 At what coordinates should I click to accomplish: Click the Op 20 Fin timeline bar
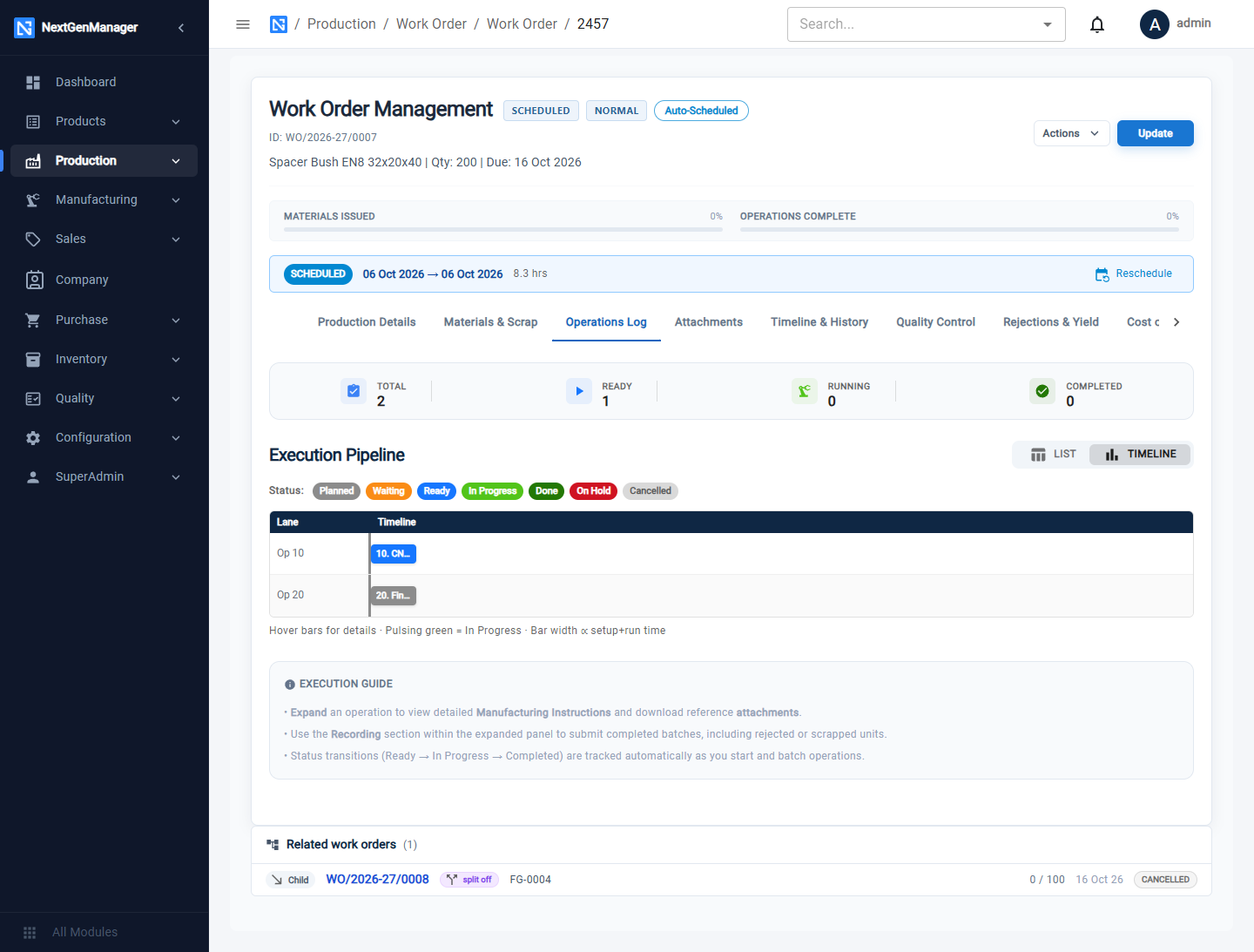tap(394, 596)
